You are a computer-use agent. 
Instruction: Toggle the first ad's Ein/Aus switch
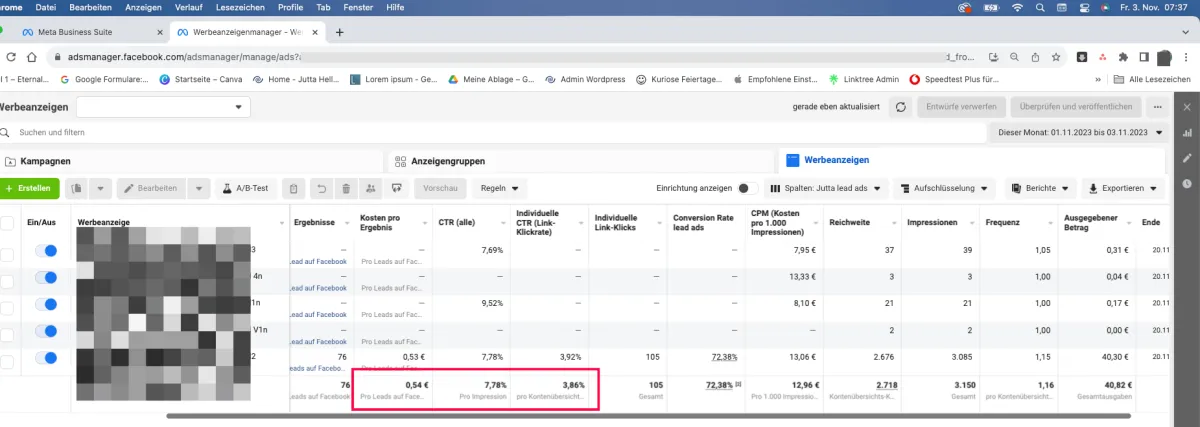pos(44,251)
